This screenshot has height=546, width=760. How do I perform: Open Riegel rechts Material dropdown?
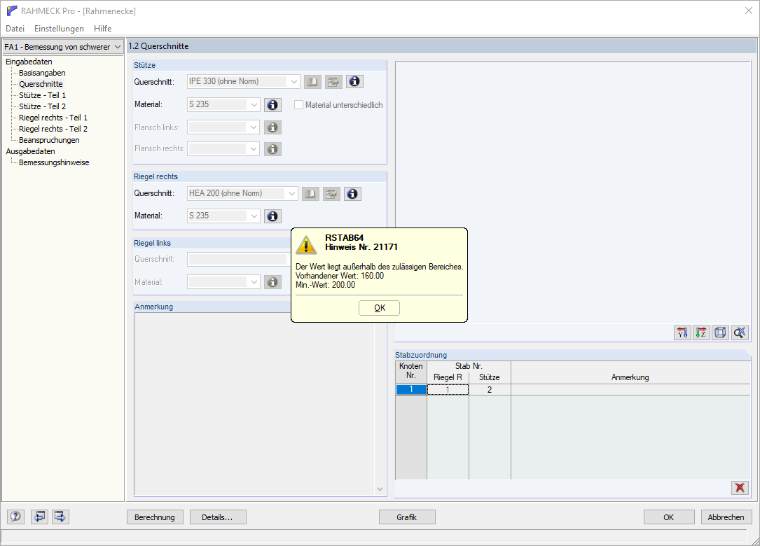tap(253, 216)
